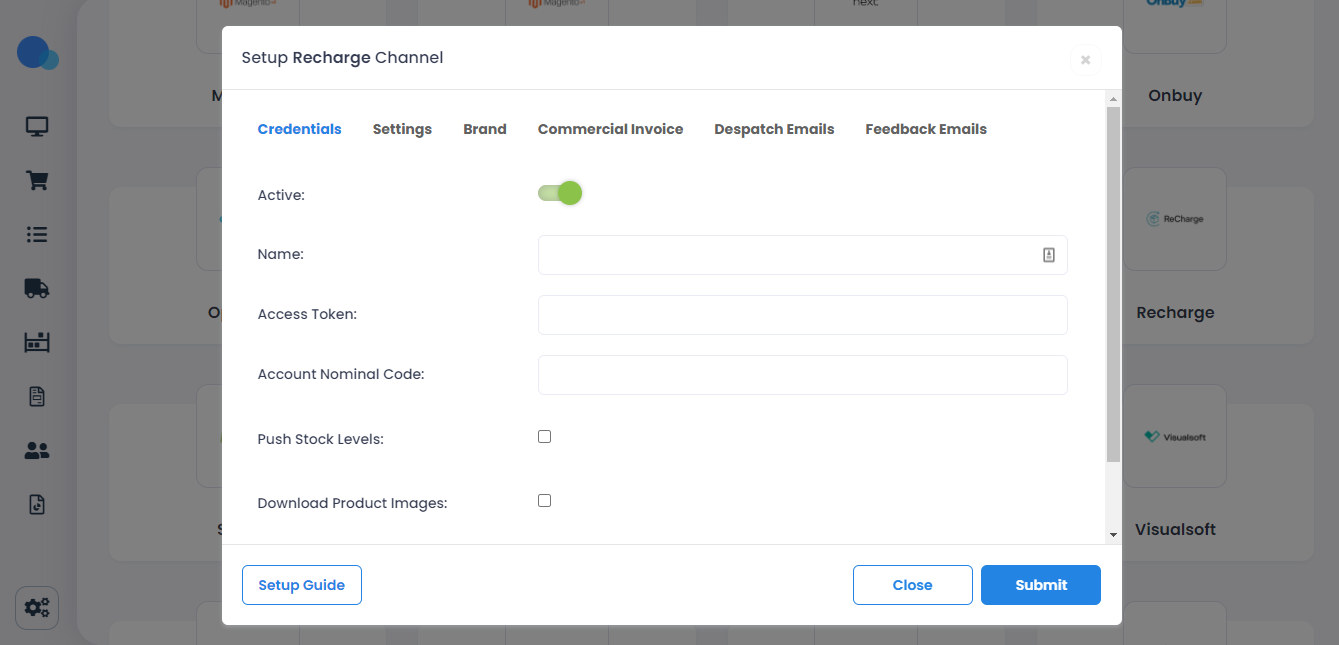Open the users people icon in sidebar
Image resolution: width=1339 pixels, height=645 pixels.
pyautogui.click(x=37, y=450)
